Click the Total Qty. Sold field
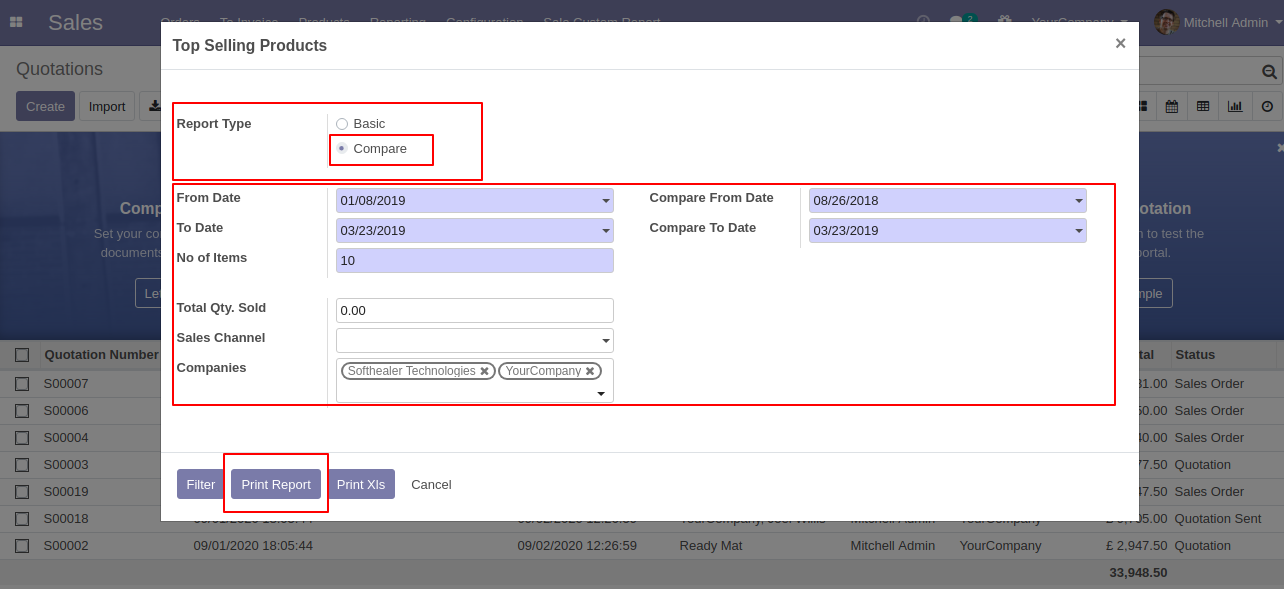Viewport: 1284px width, 589px height. tap(475, 311)
